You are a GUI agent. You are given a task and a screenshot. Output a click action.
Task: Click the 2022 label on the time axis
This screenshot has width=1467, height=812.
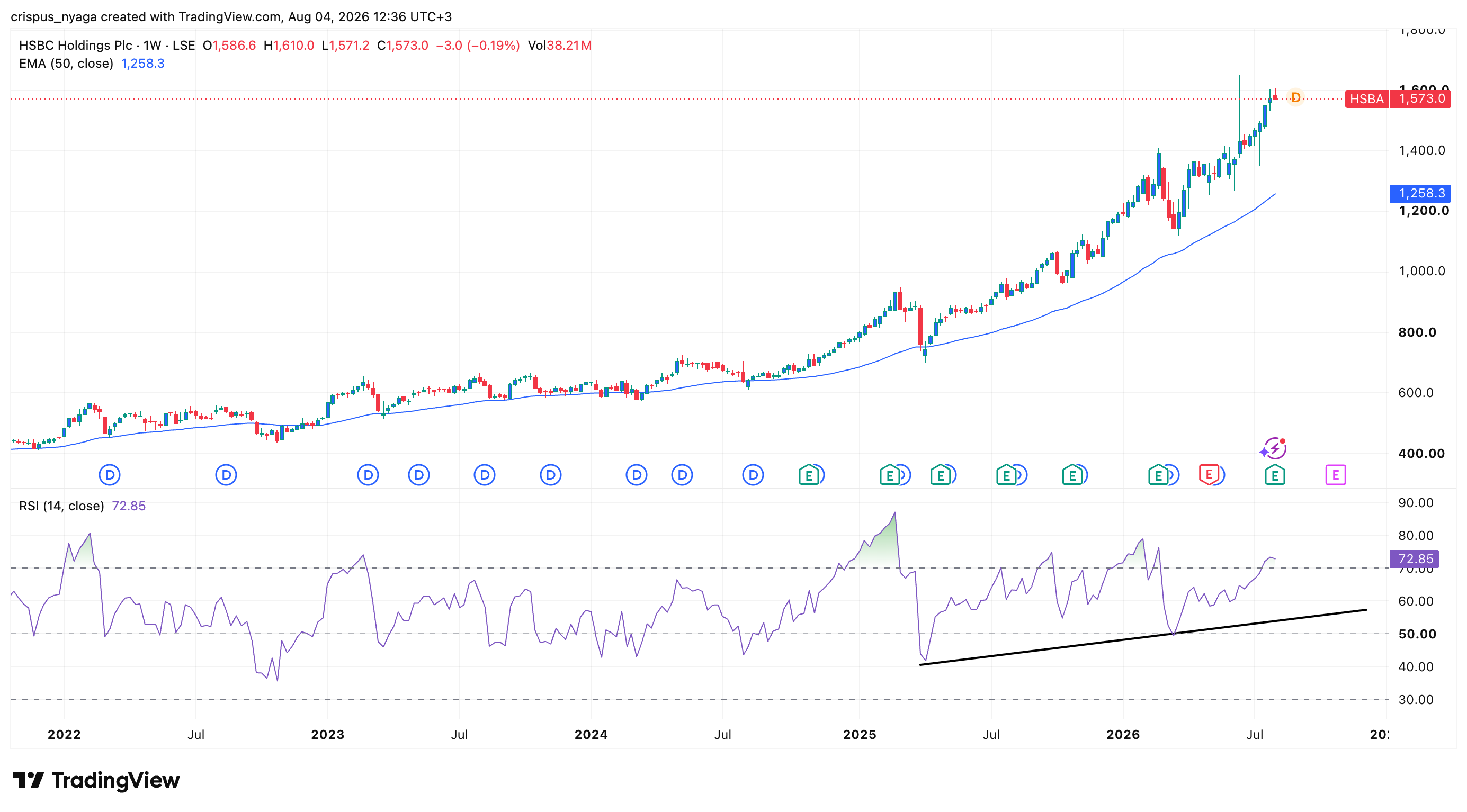65,735
